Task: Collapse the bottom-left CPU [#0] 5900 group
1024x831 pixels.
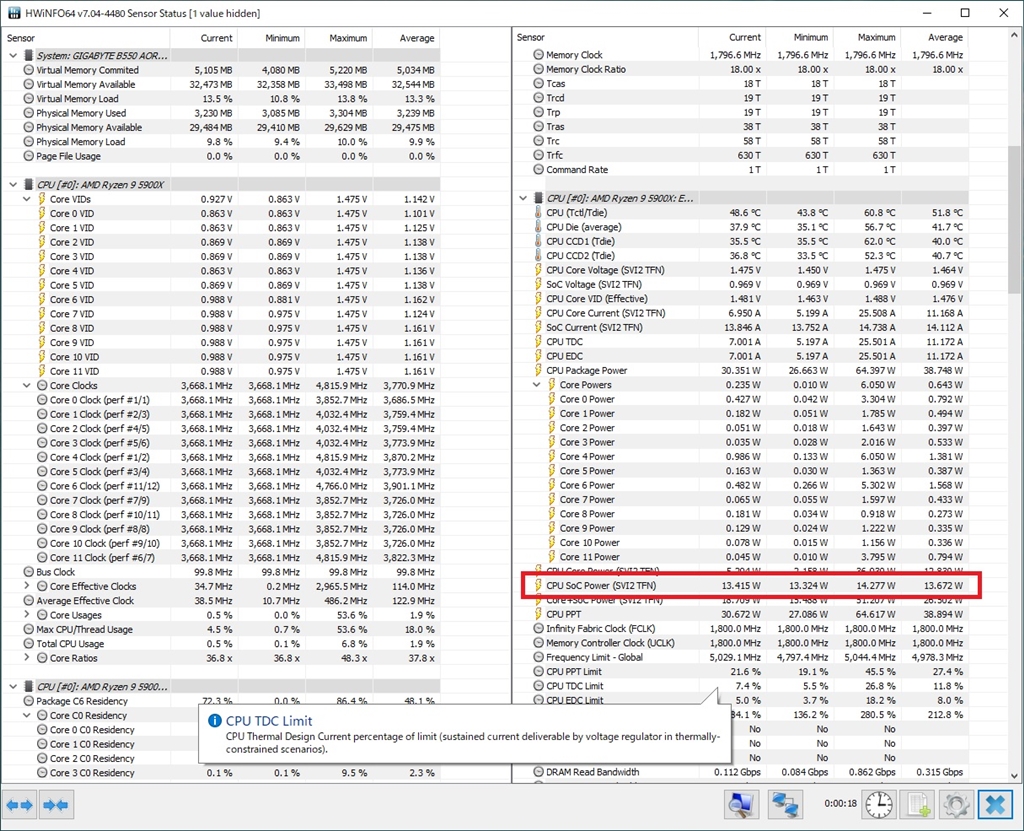Action: point(13,687)
